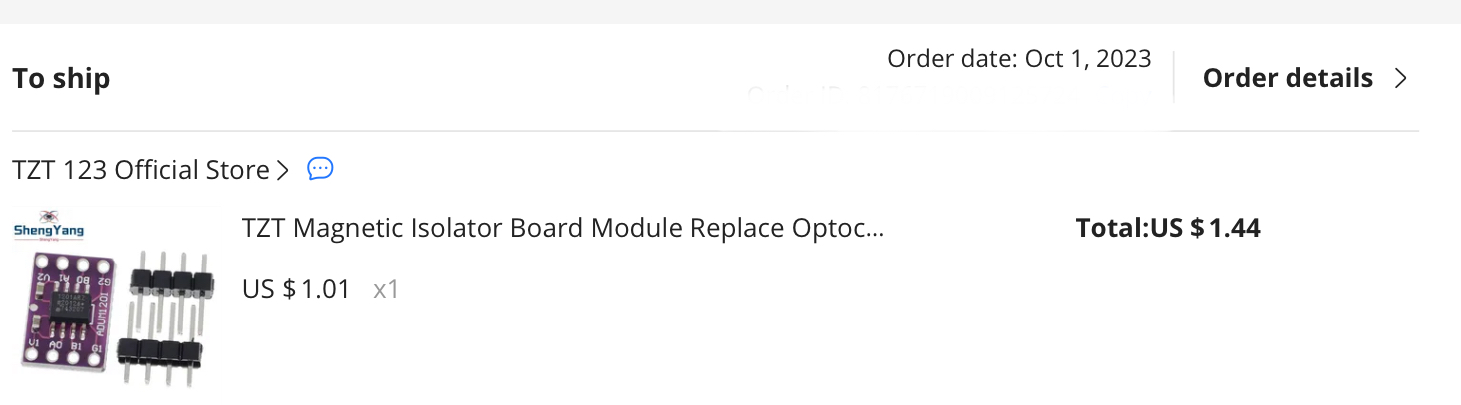Screen dimensions: 1461x405
Task: Visit TZT 123 Official Store
Action: tap(140, 170)
